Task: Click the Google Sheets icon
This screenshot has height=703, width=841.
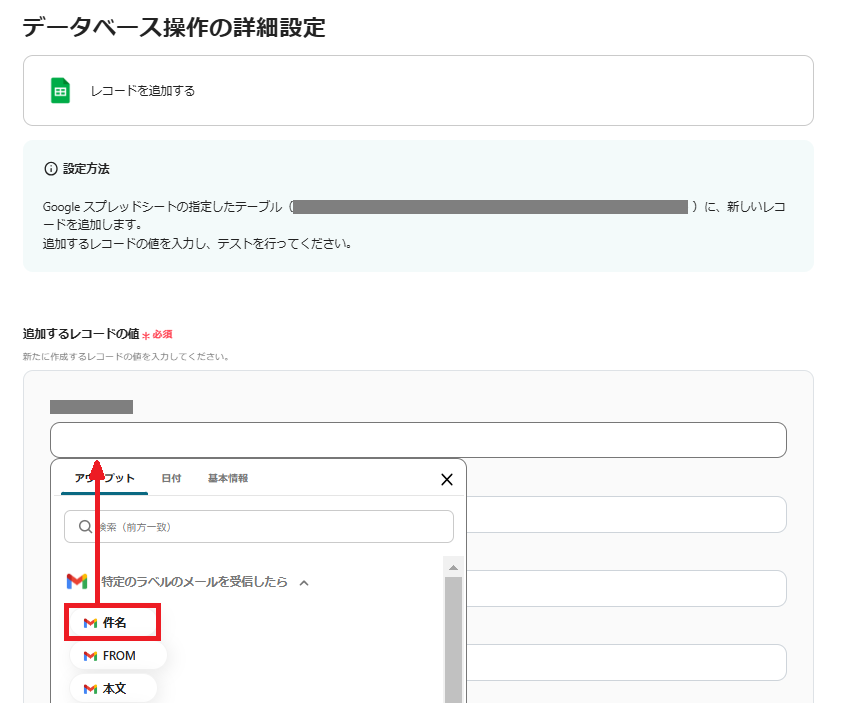Action: [x=60, y=91]
